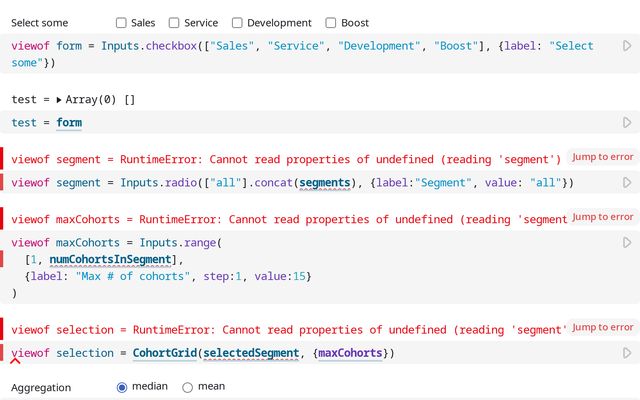The image size is (640, 400).
Task: Click the 'form' reference in test cell
Action: tap(69, 123)
